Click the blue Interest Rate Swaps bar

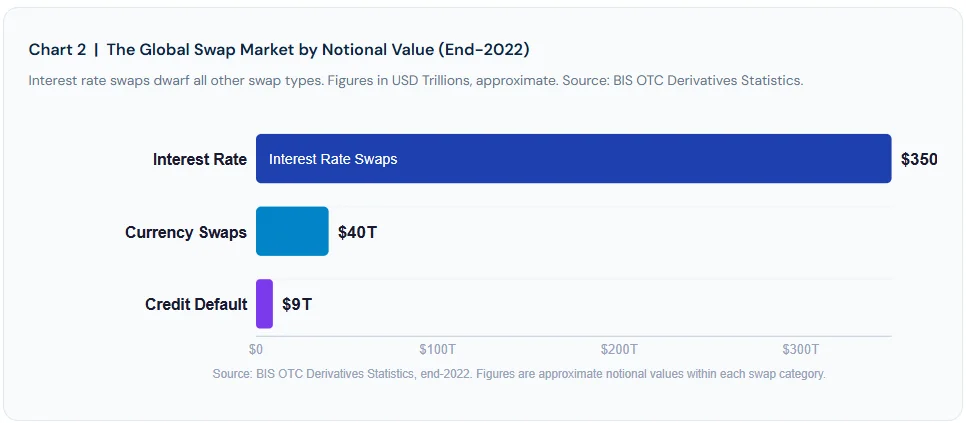pos(574,159)
